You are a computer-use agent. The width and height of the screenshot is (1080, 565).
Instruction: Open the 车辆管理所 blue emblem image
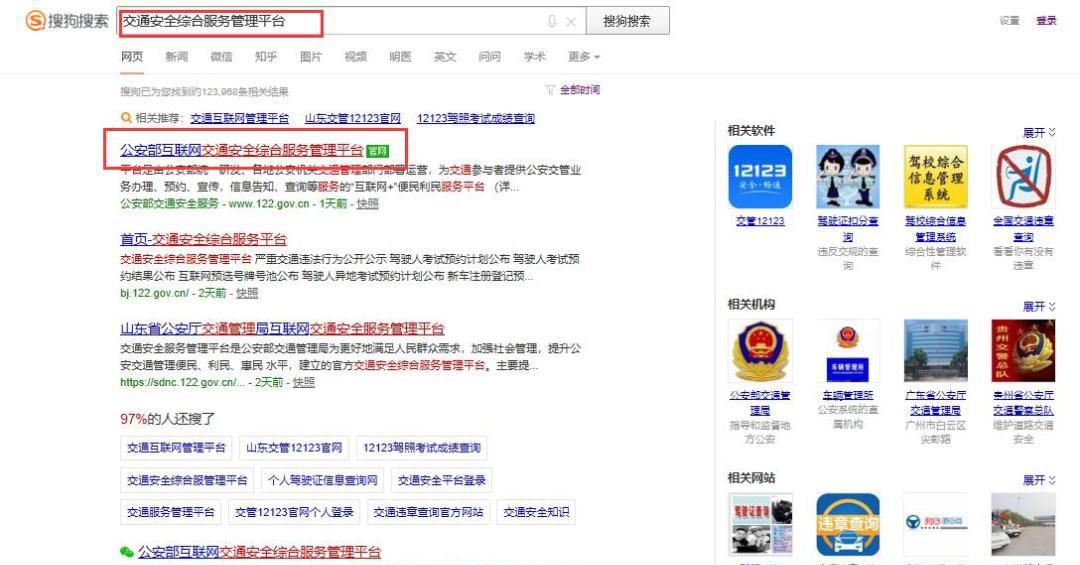coord(847,351)
